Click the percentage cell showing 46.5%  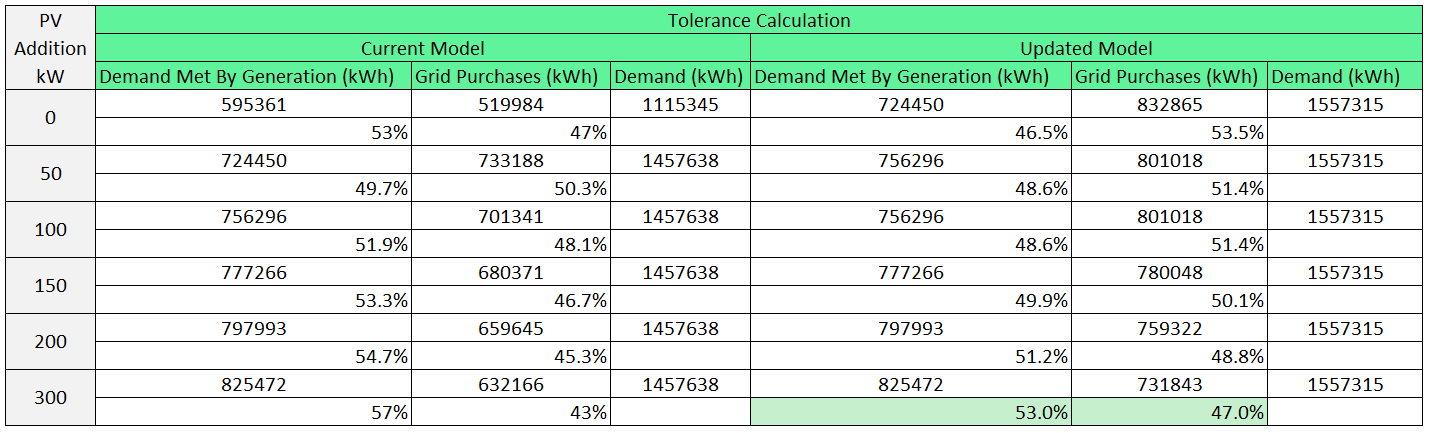910,132
